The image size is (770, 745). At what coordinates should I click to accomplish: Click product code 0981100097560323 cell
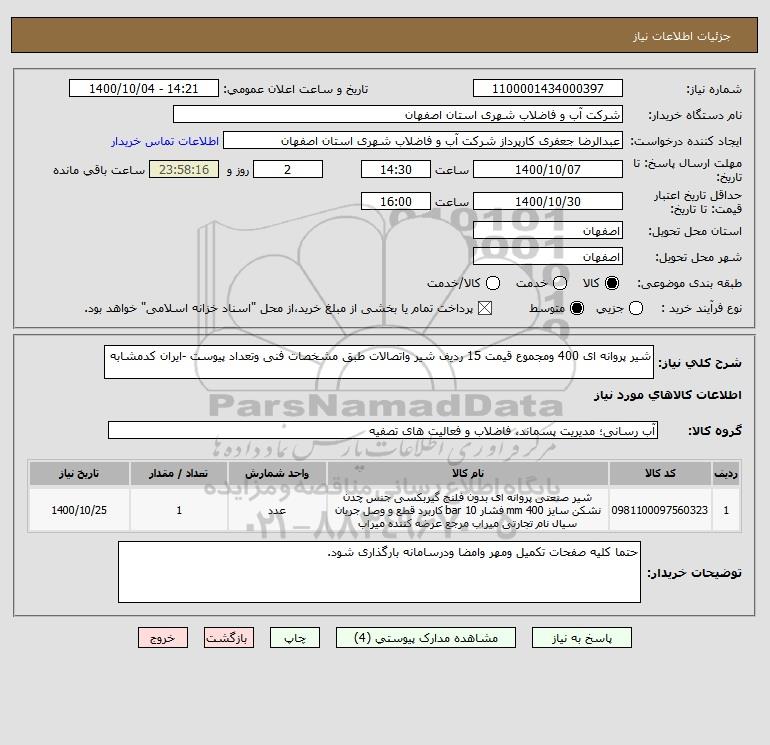660,510
